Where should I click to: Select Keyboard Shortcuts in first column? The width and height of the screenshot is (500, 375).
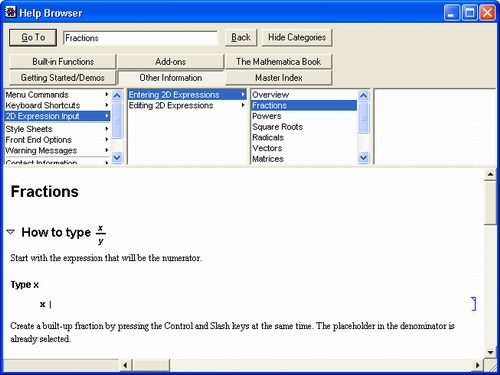(57, 105)
